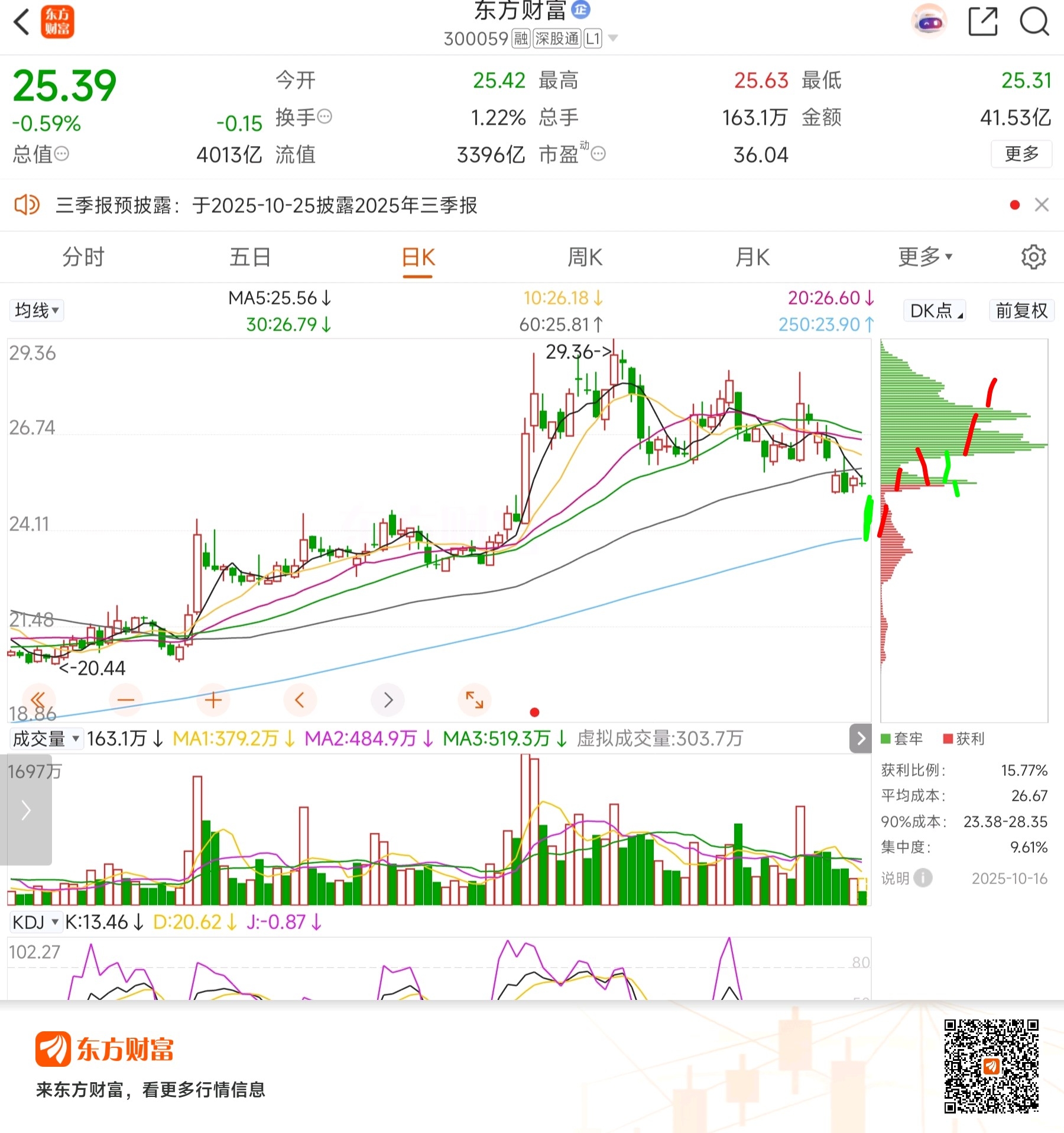Switch to the 月K chart tab

[752, 257]
